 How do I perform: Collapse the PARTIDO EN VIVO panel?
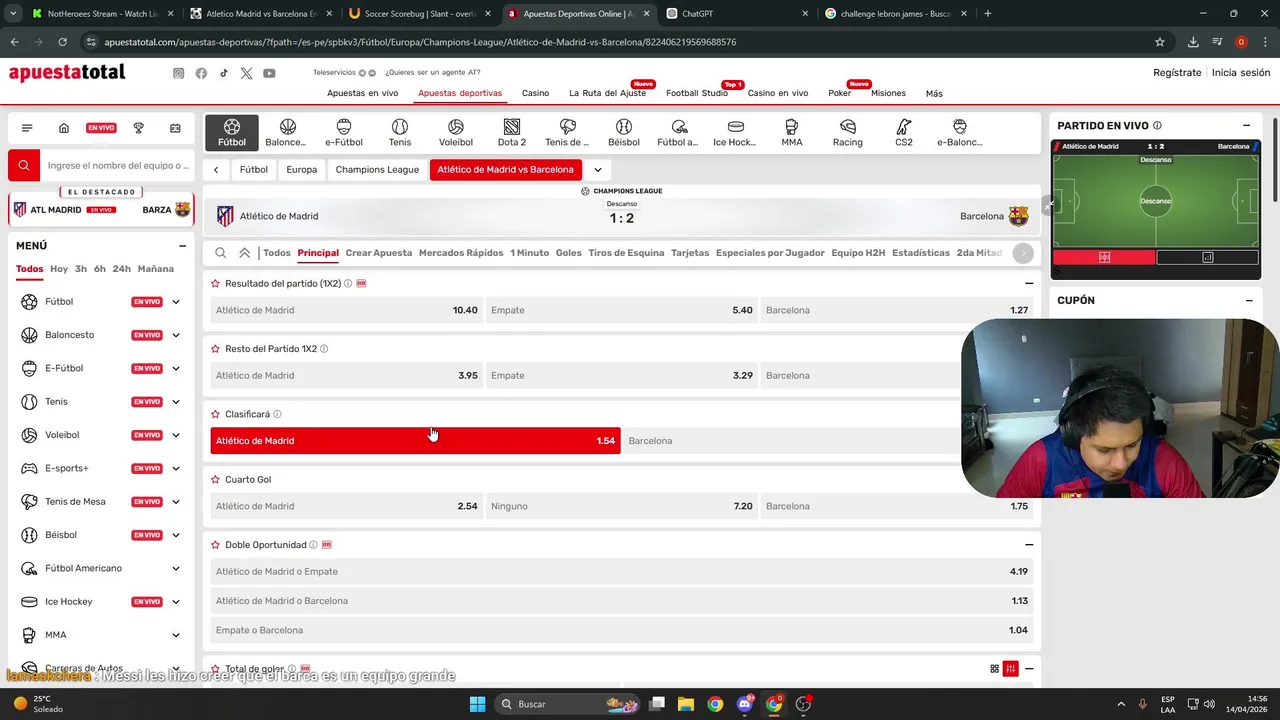pyautogui.click(x=1247, y=126)
